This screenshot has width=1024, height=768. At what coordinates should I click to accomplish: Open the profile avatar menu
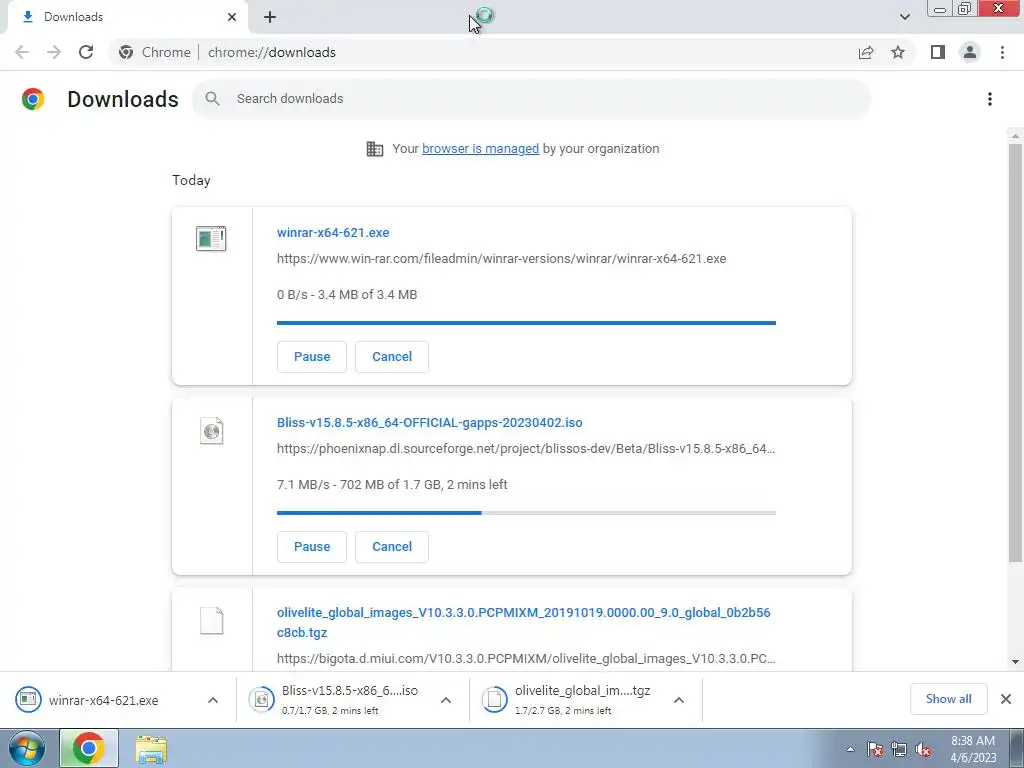point(970,52)
